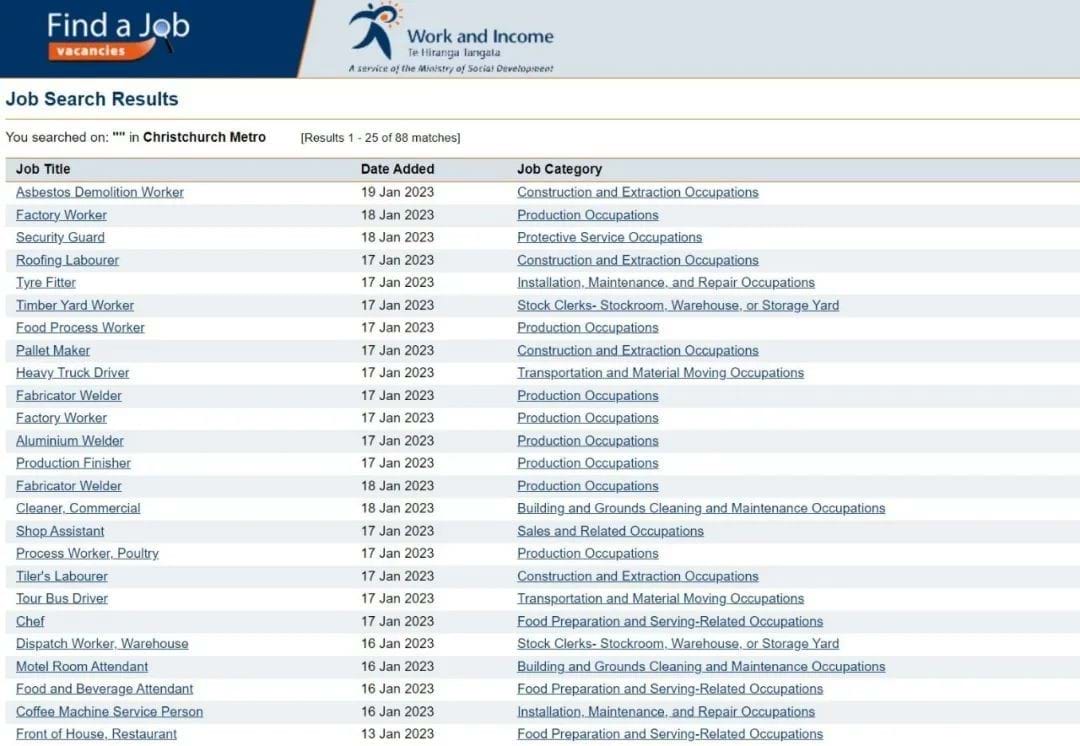Viewport: 1080px width, 746px height.
Task: Click the Job Title column header
Action: point(43,169)
